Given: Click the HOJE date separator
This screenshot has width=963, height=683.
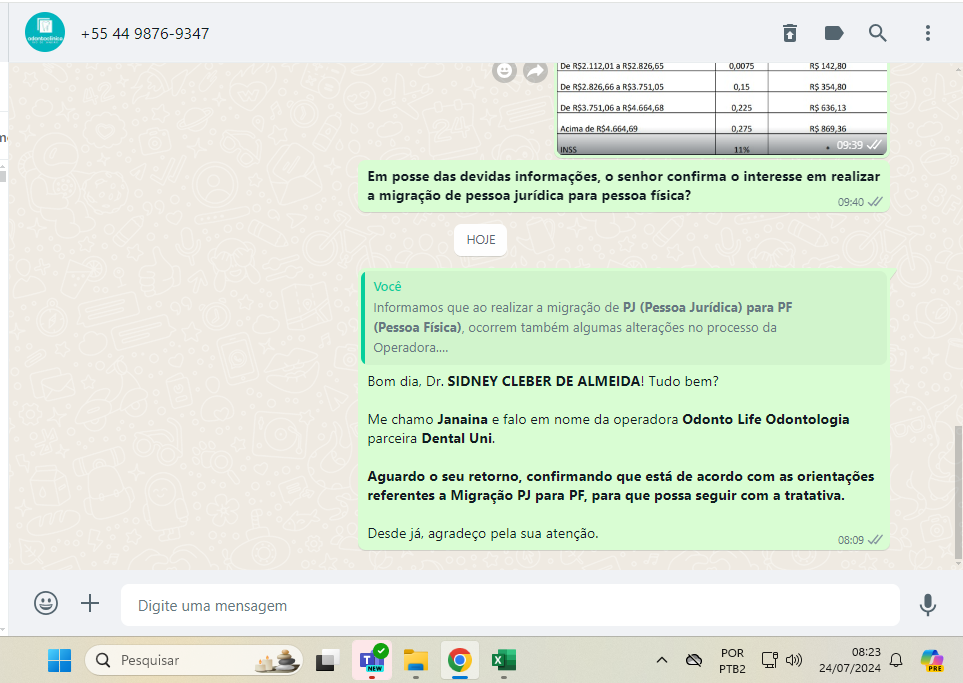Looking at the screenshot, I should 480,240.
